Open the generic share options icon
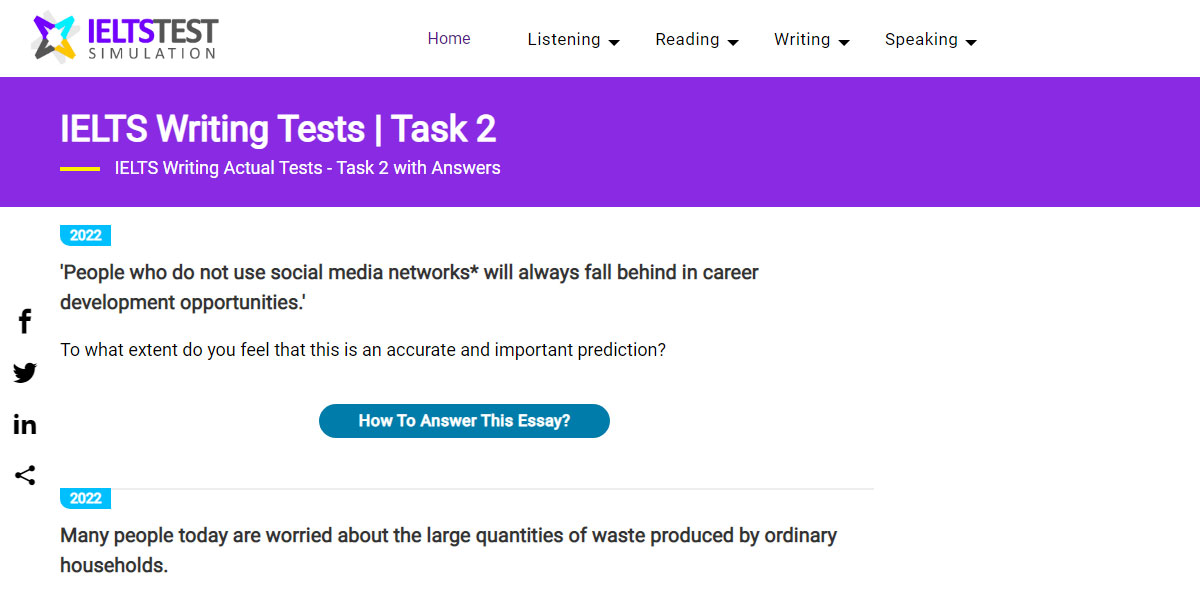Viewport: 1200px width, 600px height. [24, 475]
